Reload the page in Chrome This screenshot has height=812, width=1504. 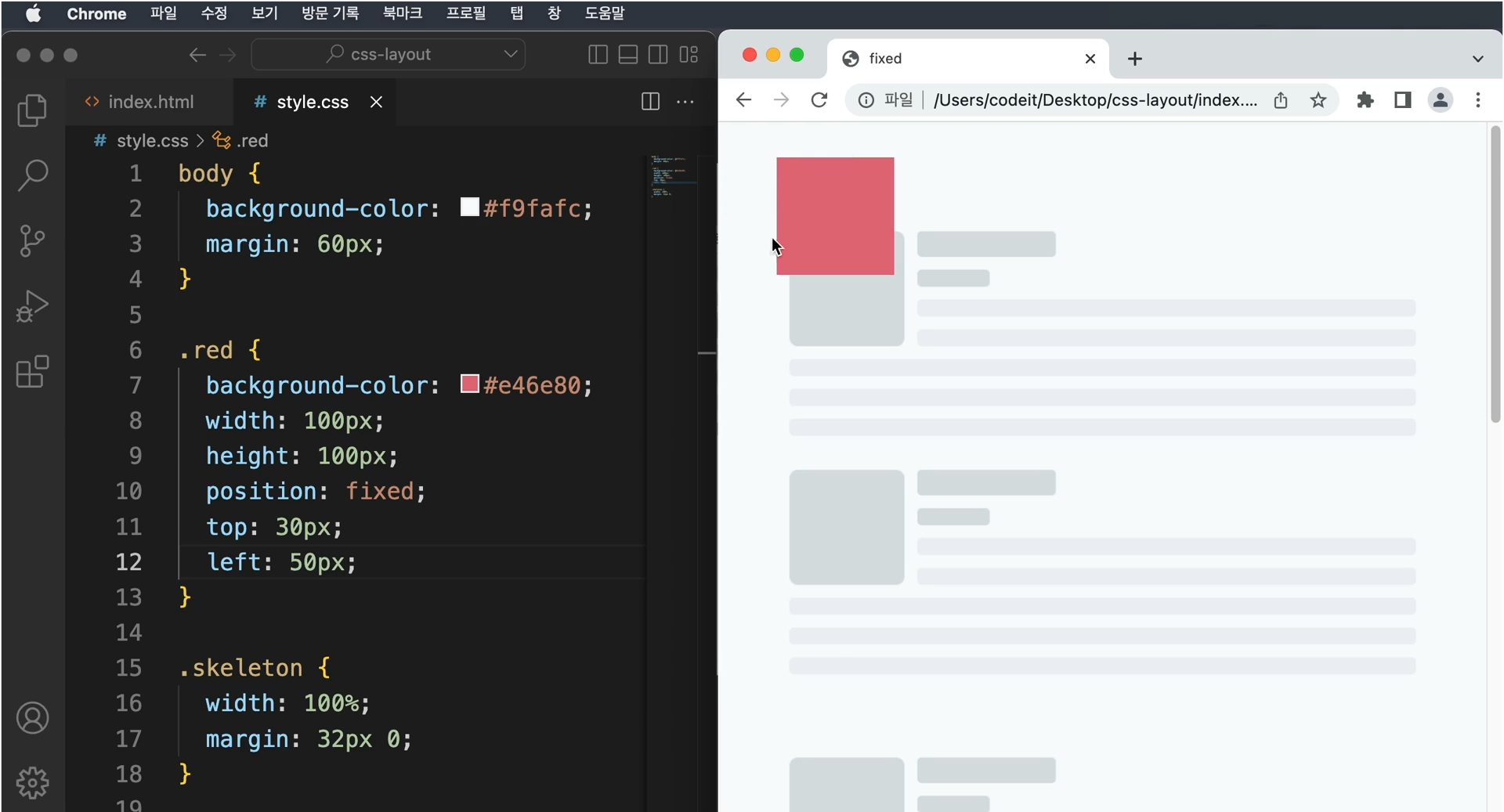(819, 100)
